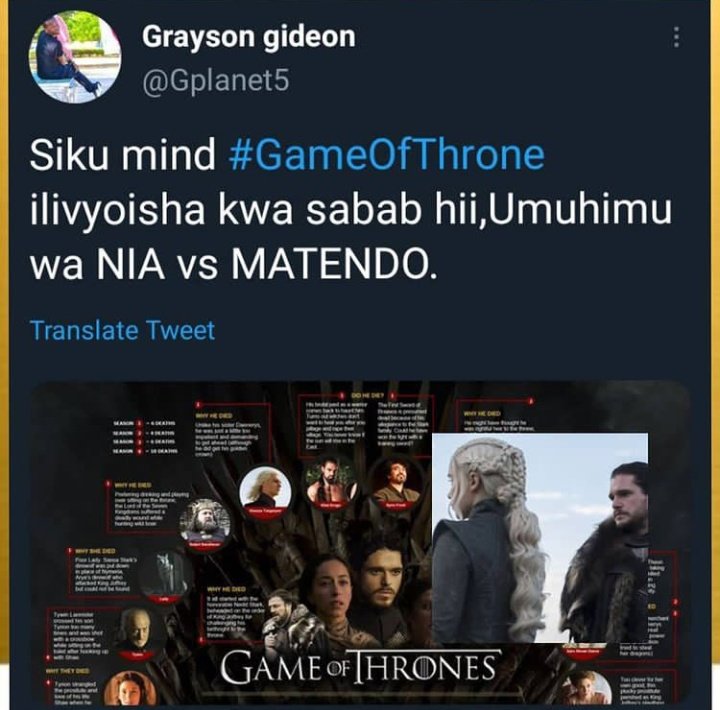Tap the WHY SHE DIED text box

(102, 570)
